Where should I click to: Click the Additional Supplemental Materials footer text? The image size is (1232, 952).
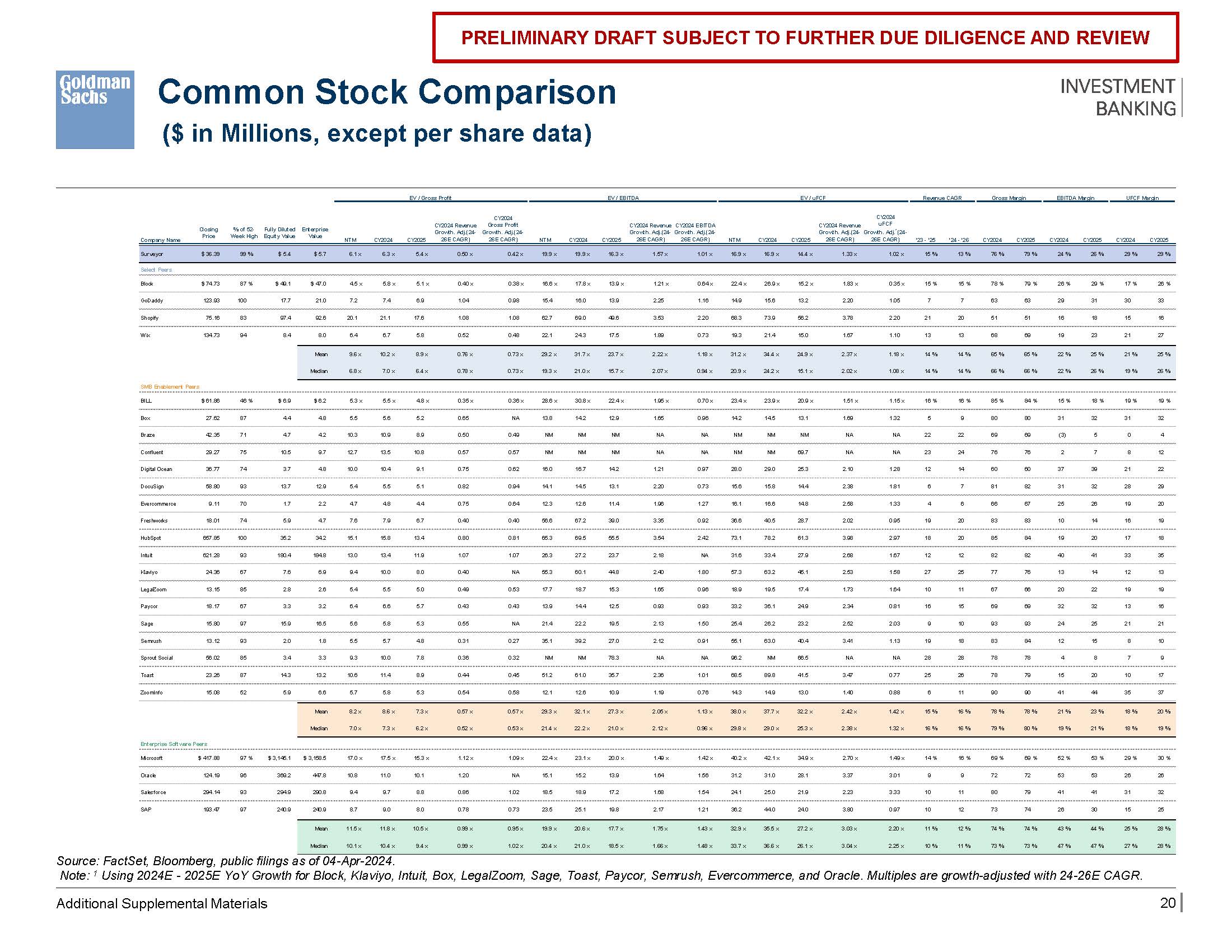(162, 903)
